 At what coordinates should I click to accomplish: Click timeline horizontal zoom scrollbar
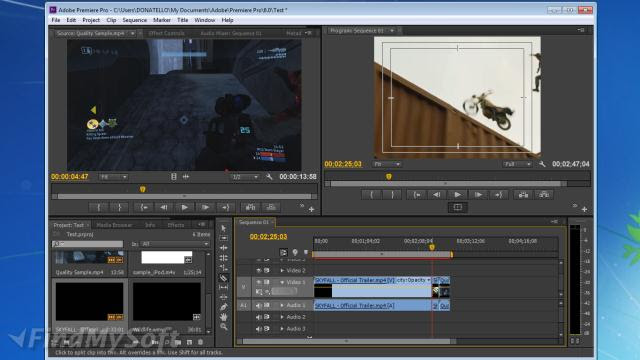tap(347, 341)
